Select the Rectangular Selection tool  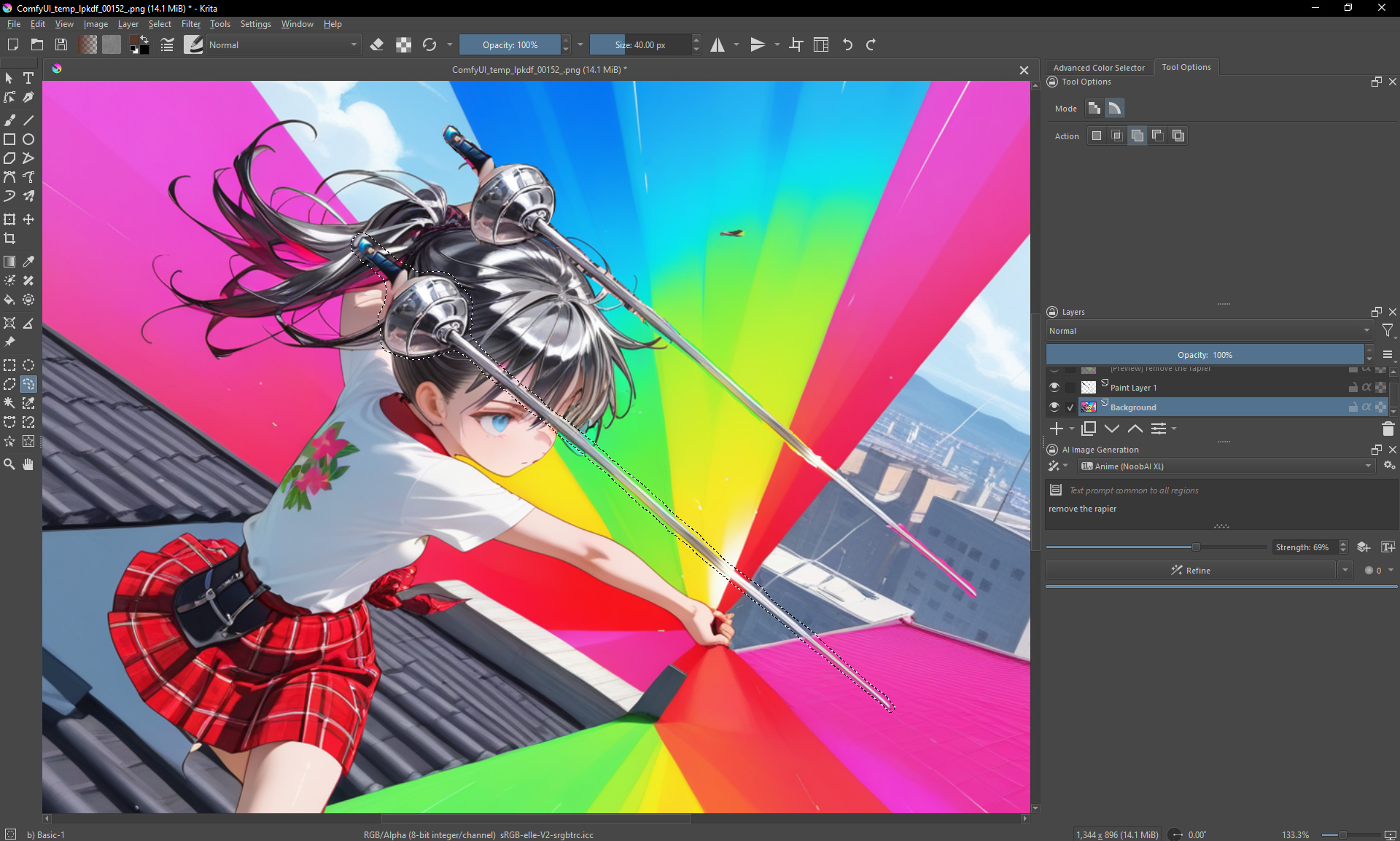tap(9, 365)
